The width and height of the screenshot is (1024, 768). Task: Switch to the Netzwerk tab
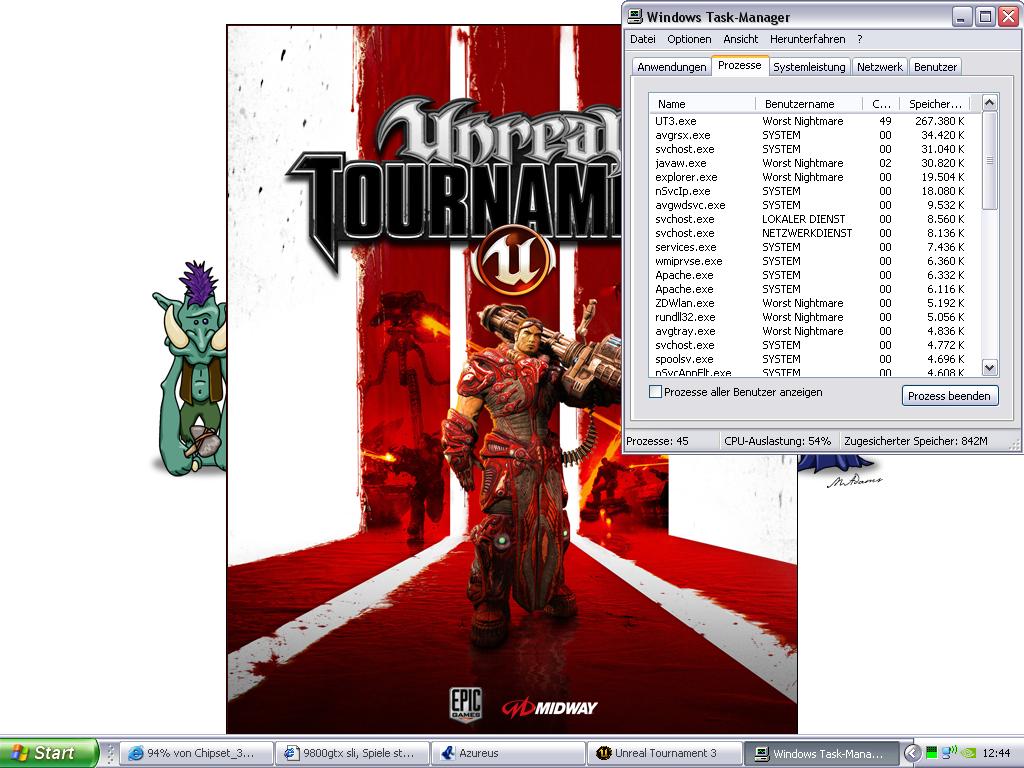coord(879,67)
